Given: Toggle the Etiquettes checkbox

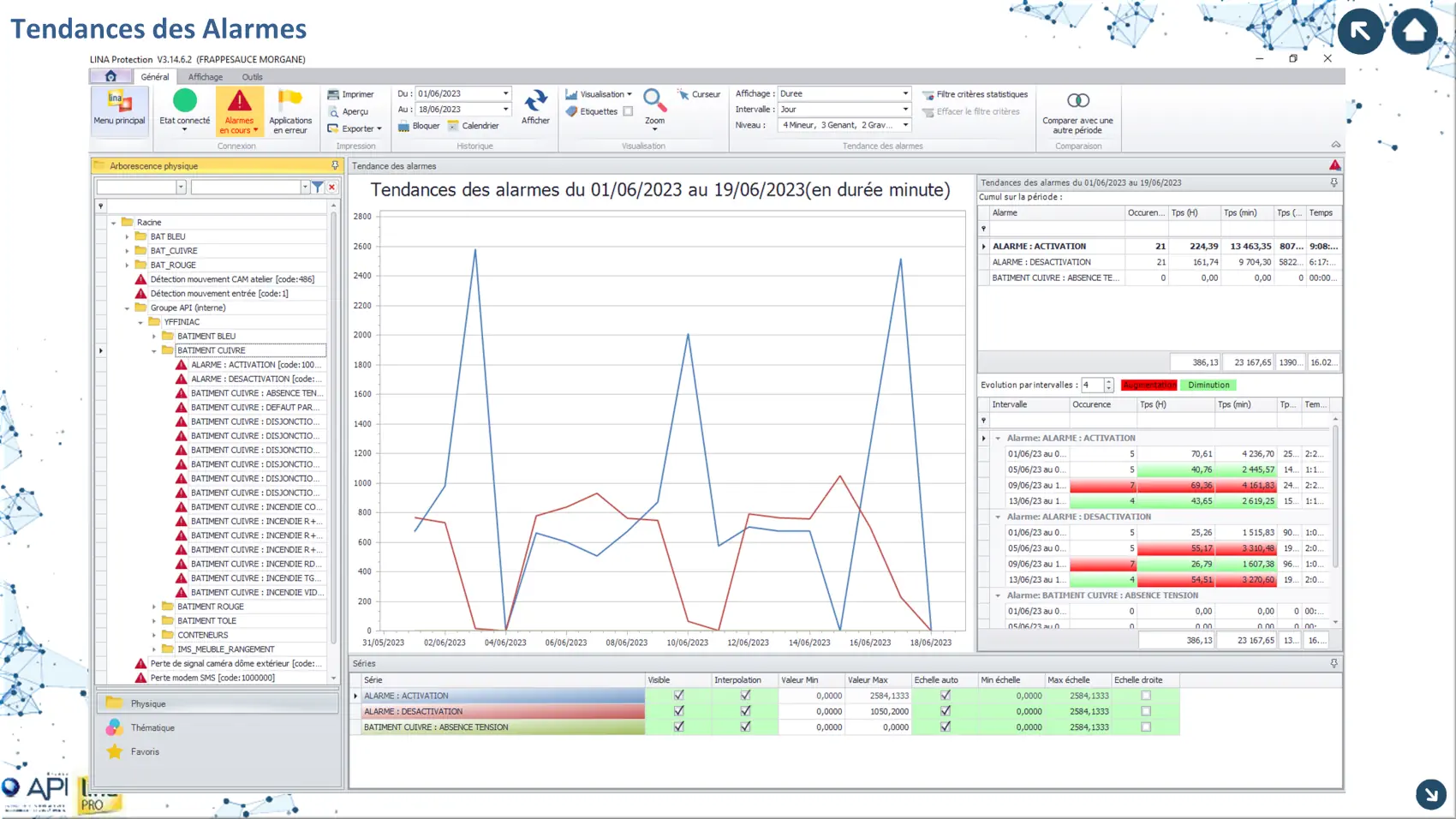Looking at the screenshot, I should click(628, 111).
